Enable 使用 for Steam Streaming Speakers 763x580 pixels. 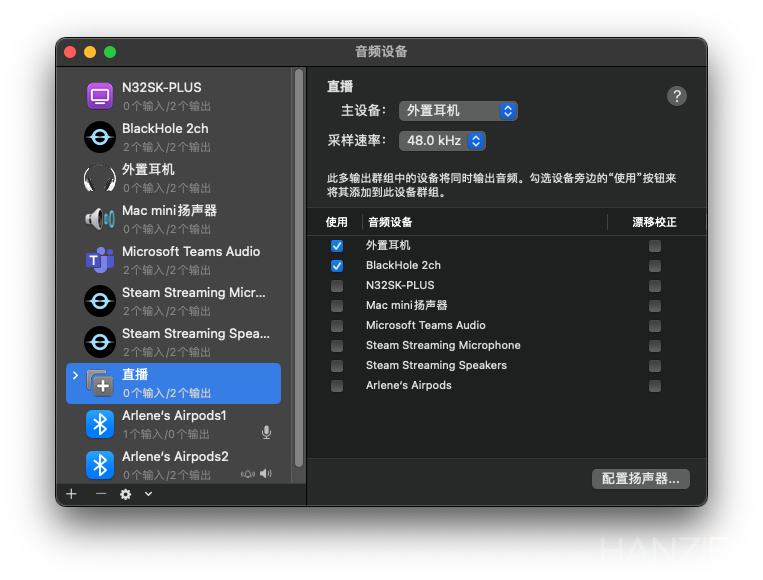[337, 365]
